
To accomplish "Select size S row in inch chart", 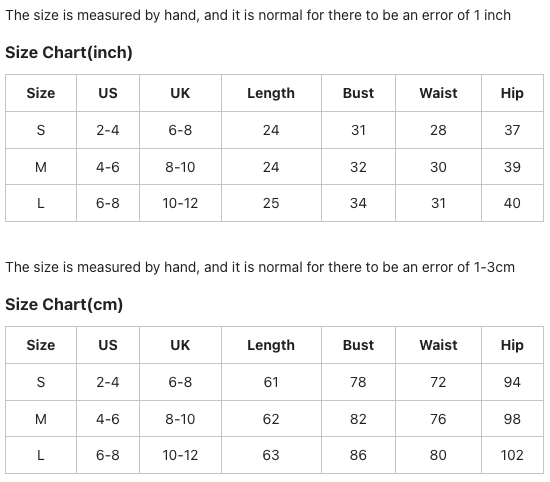I will click(x=274, y=130).
